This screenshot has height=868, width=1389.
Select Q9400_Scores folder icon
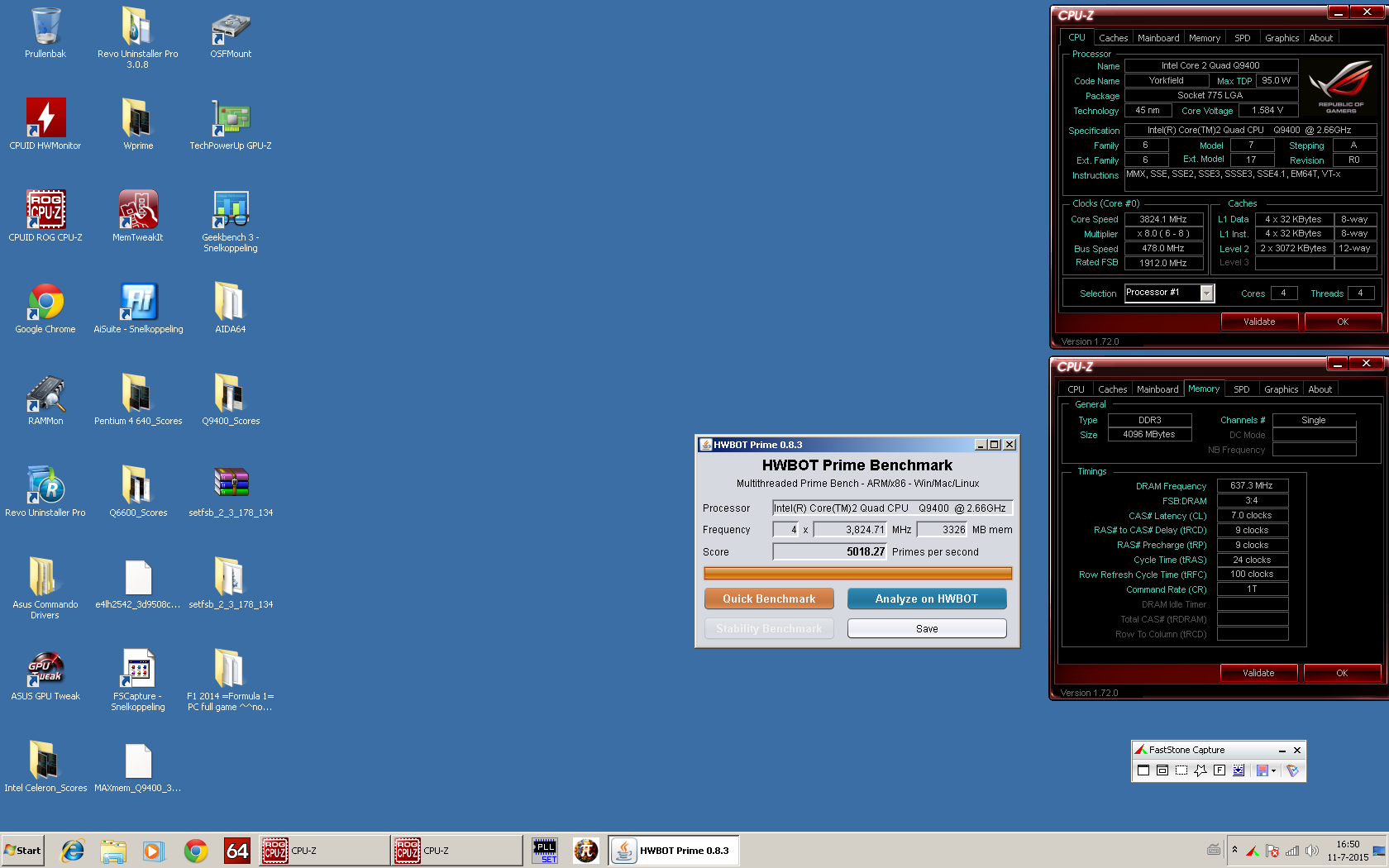pyautogui.click(x=231, y=399)
